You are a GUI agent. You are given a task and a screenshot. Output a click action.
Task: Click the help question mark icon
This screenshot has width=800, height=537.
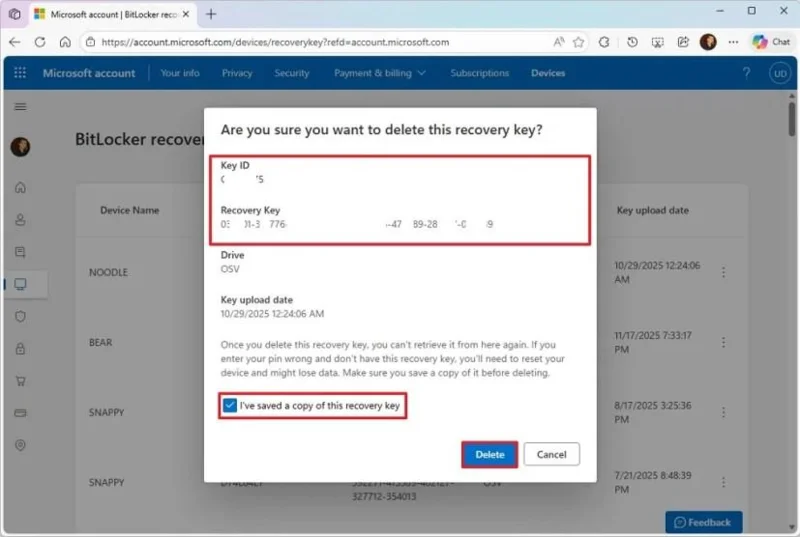[x=746, y=73]
